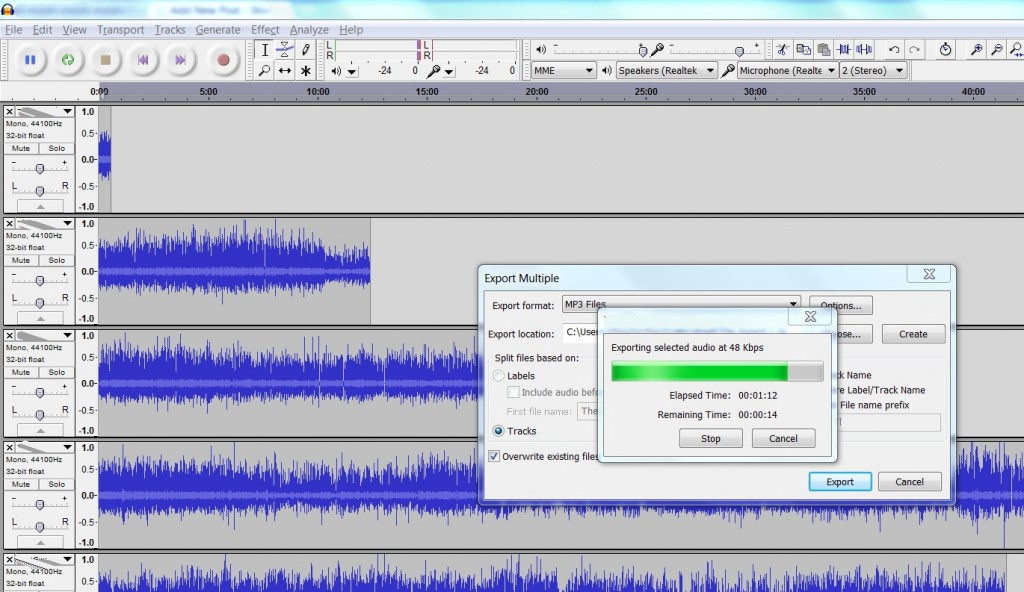The width and height of the screenshot is (1024, 592).
Task: Mute the second track
Action: point(21,260)
